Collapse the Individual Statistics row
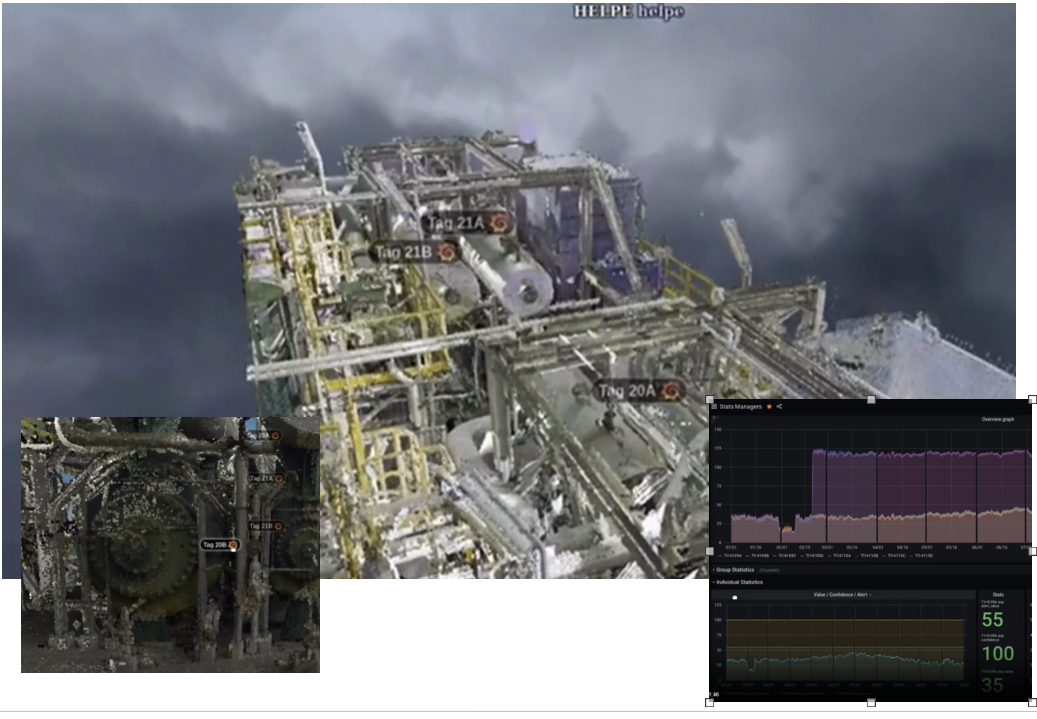Viewport: 1037px width, 719px height. click(753, 581)
